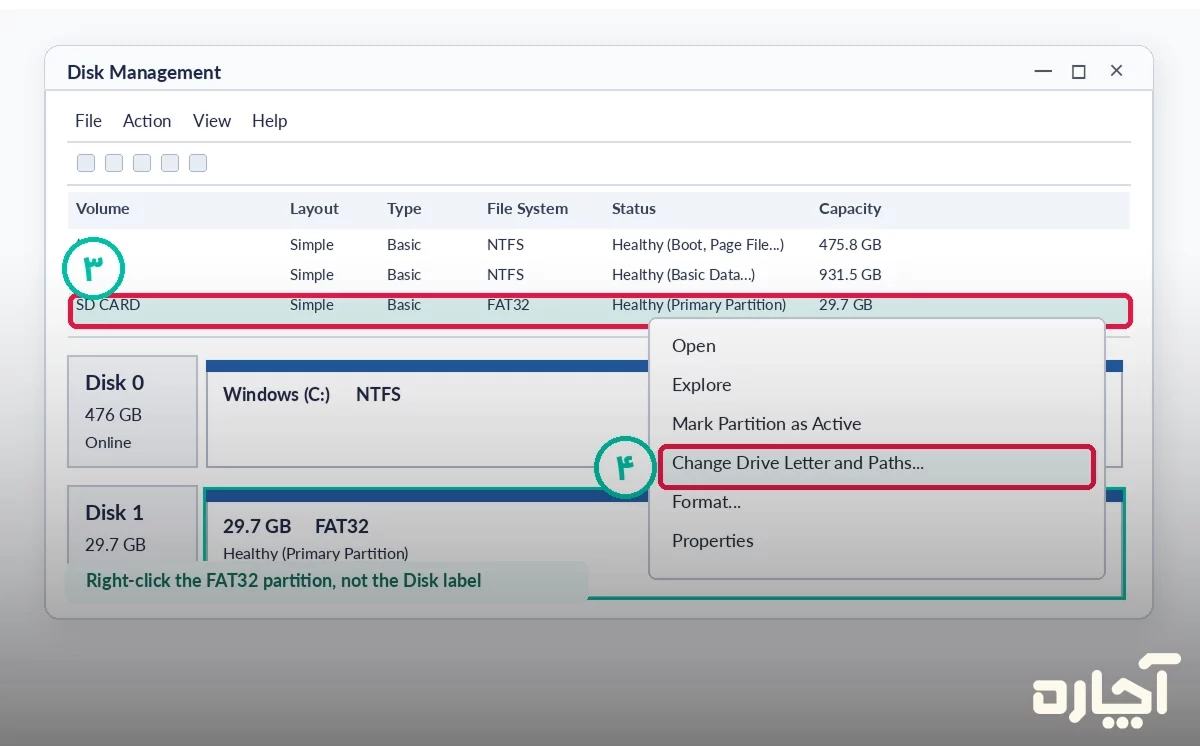Sort by the Capacity column header

(850, 209)
